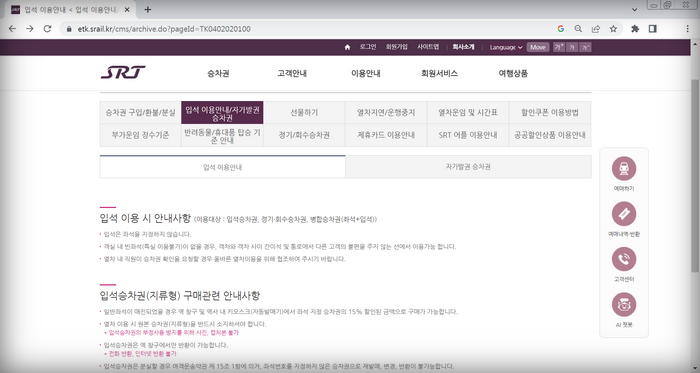Image resolution: width=700 pixels, height=373 pixels.
Task: Click the zoom magnifier icon in address bar
Action: point(578,29)
